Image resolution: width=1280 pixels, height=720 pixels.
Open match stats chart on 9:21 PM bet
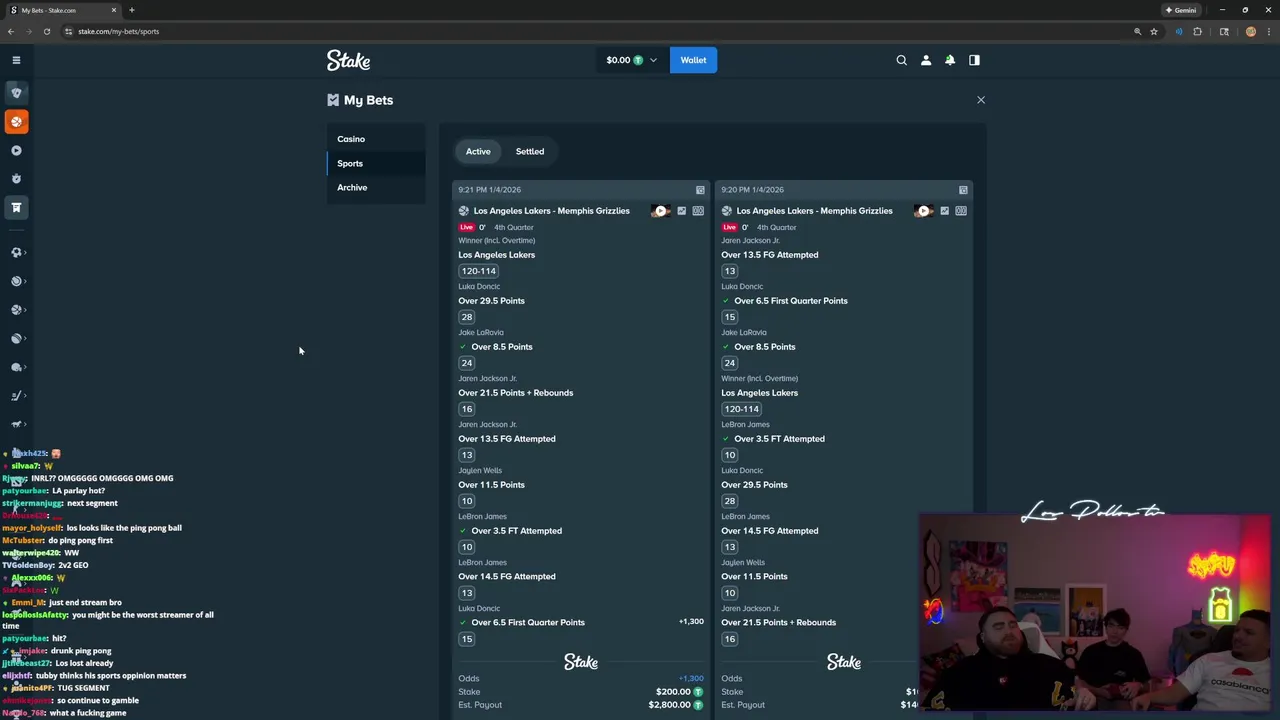tap(682, 211)
